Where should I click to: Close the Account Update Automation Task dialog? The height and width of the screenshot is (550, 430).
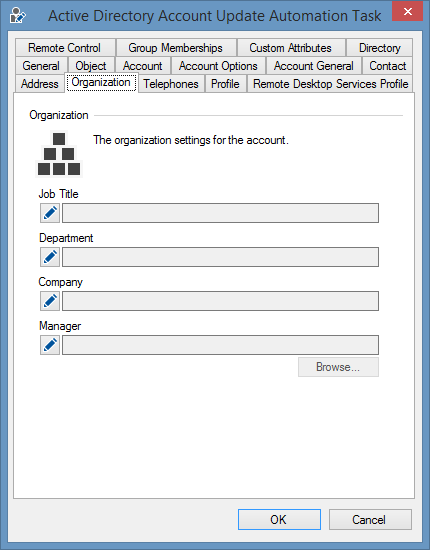[407, 11]
